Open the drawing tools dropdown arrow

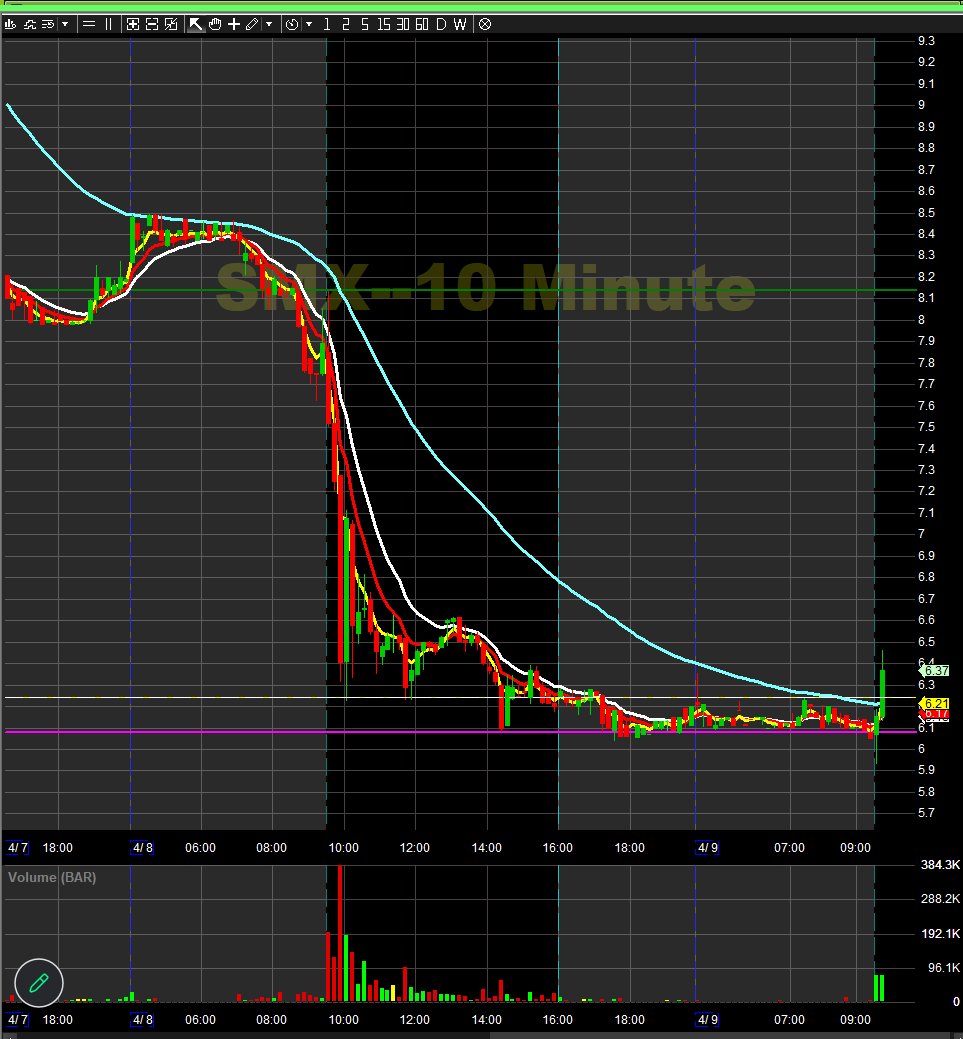(x=267, y=24)
